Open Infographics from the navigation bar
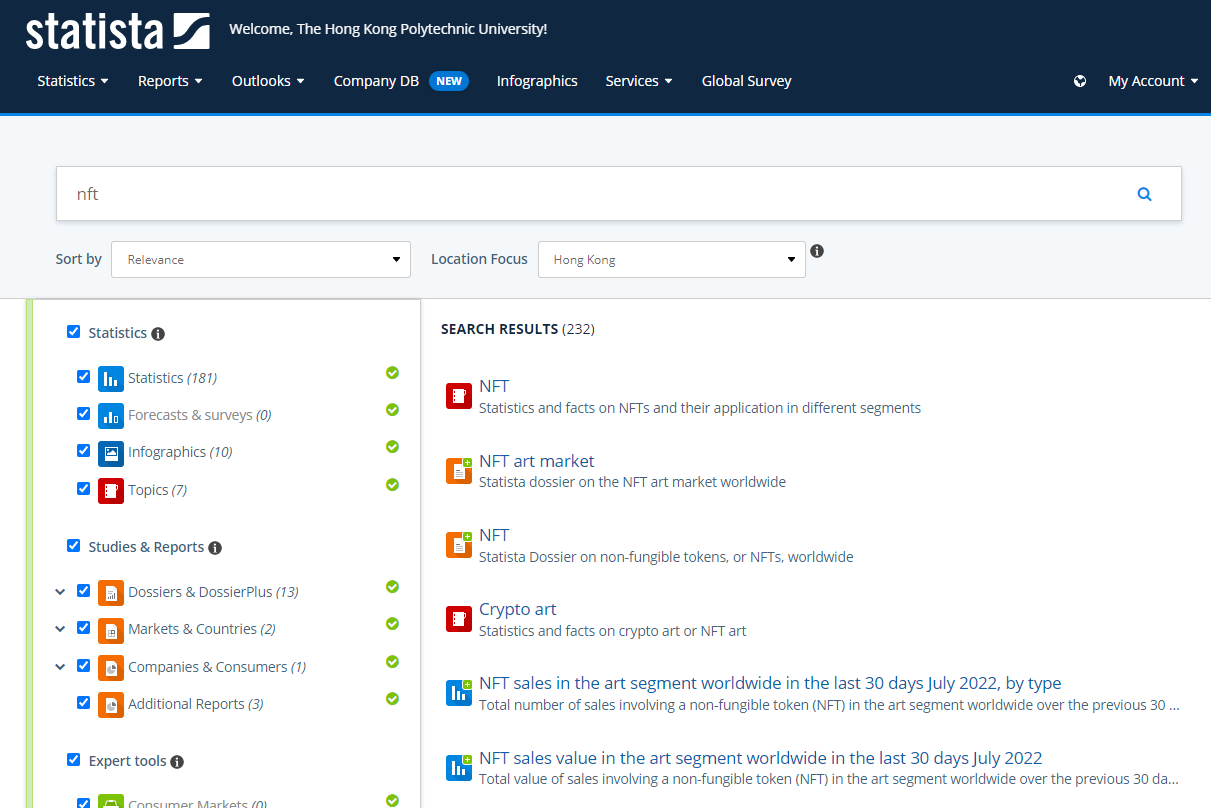This screenshot has width=1211, height=808. [537, 81]
